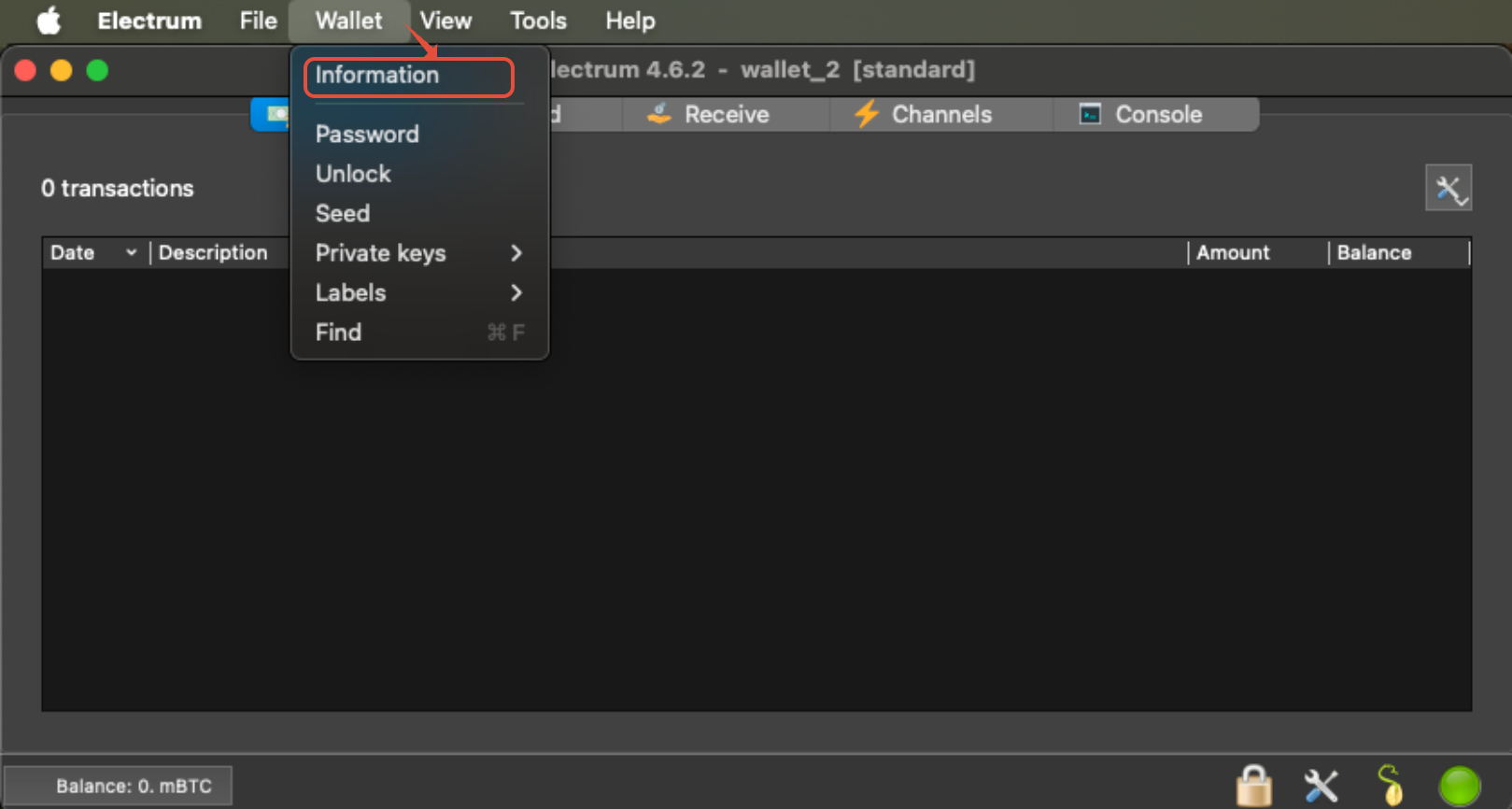Click the Description column header
Screen dimensions: 1512x809
[x=213, y=253]
